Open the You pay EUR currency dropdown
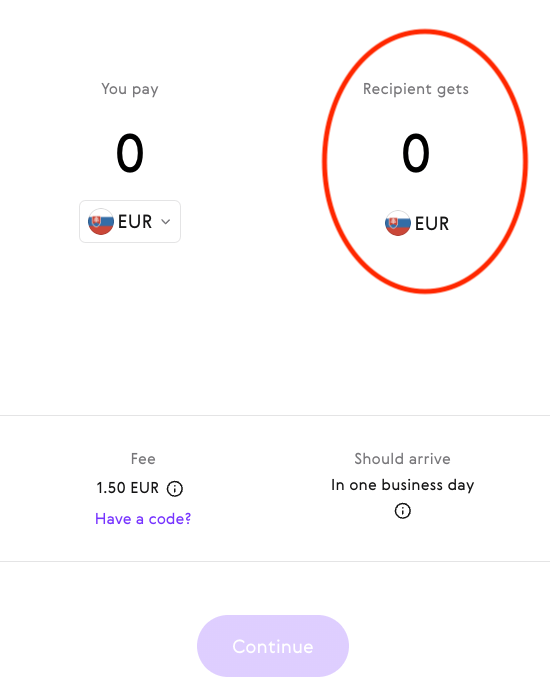The width and height of the screenshot is (552, 698). tap(130, 222)
